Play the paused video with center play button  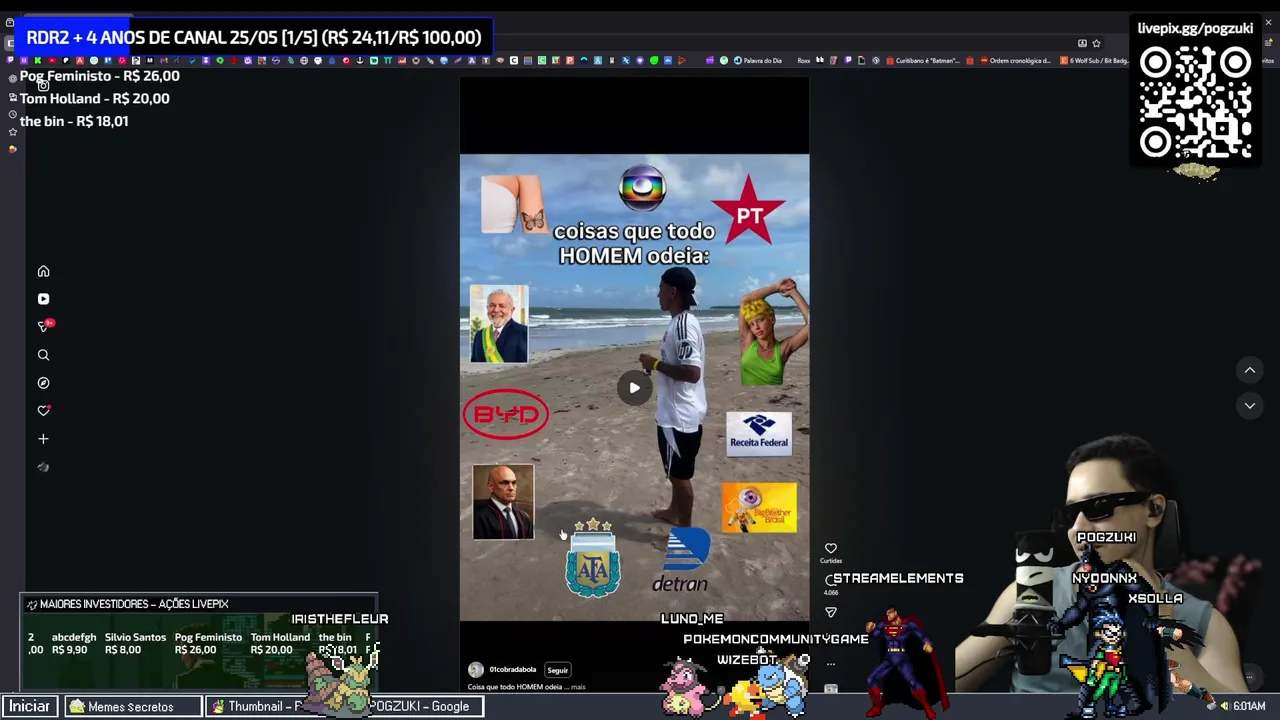[634, 388]
